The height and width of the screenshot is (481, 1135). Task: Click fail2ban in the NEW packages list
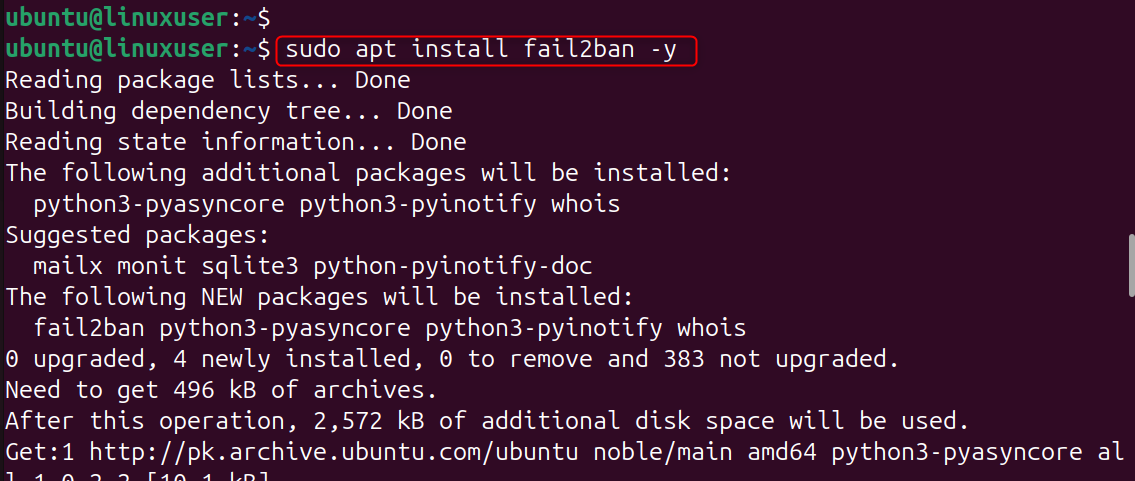point(89,328)
